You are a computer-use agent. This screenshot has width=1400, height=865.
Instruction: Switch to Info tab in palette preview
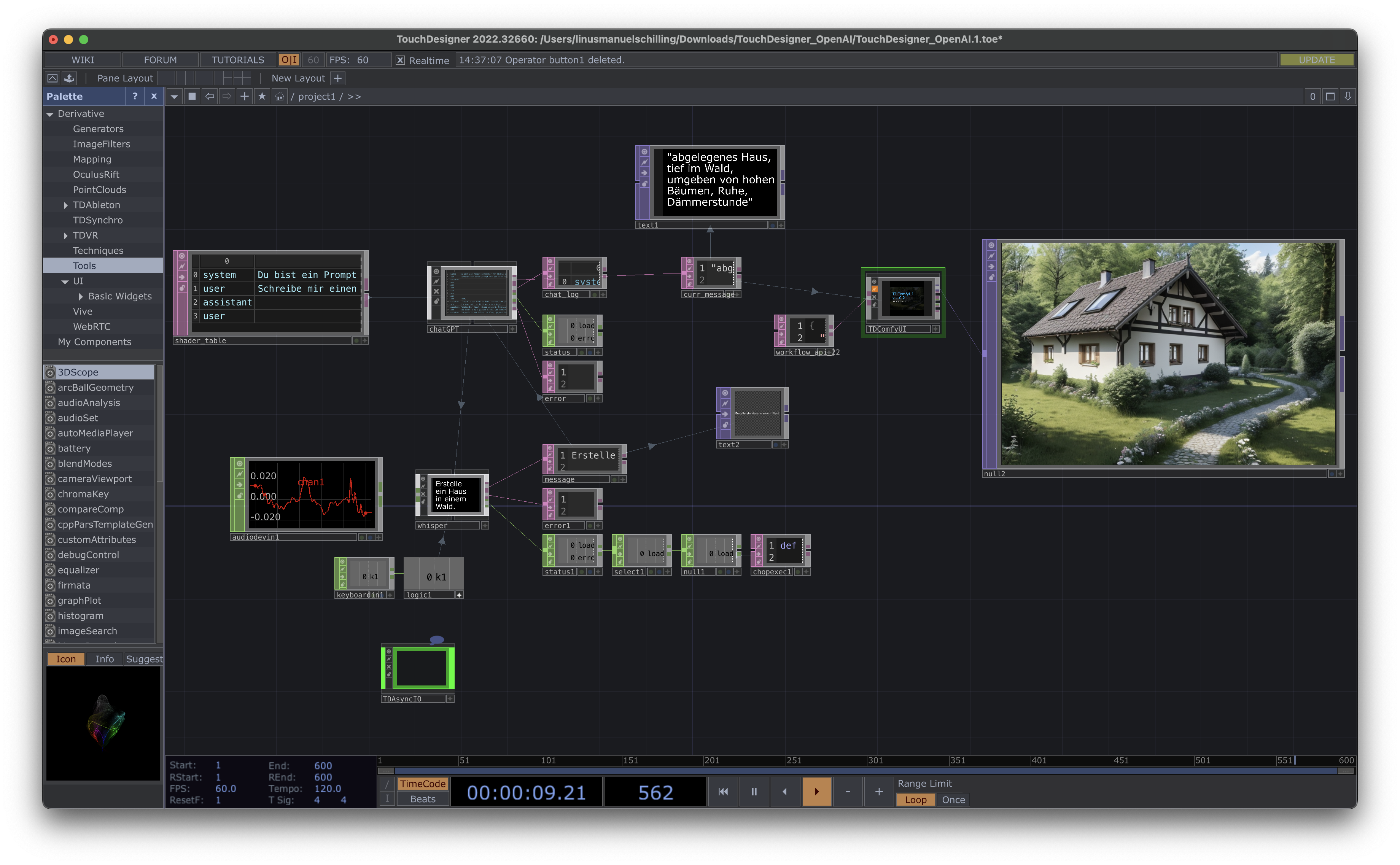click(104, 659)
